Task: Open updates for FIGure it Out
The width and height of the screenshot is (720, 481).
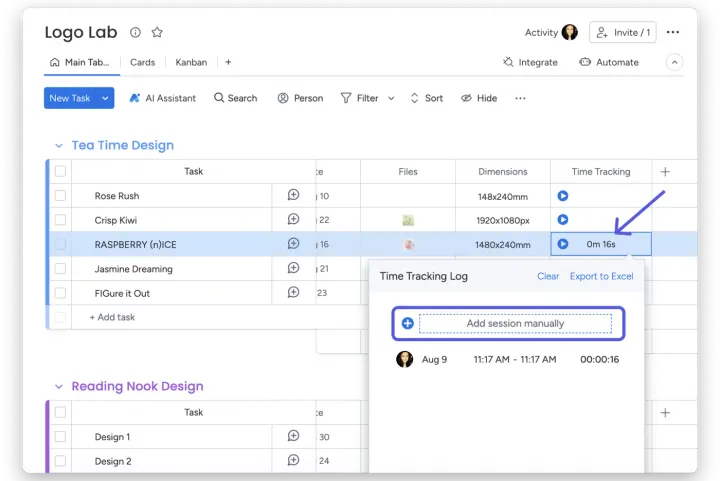Action: [x=293, y=292]
